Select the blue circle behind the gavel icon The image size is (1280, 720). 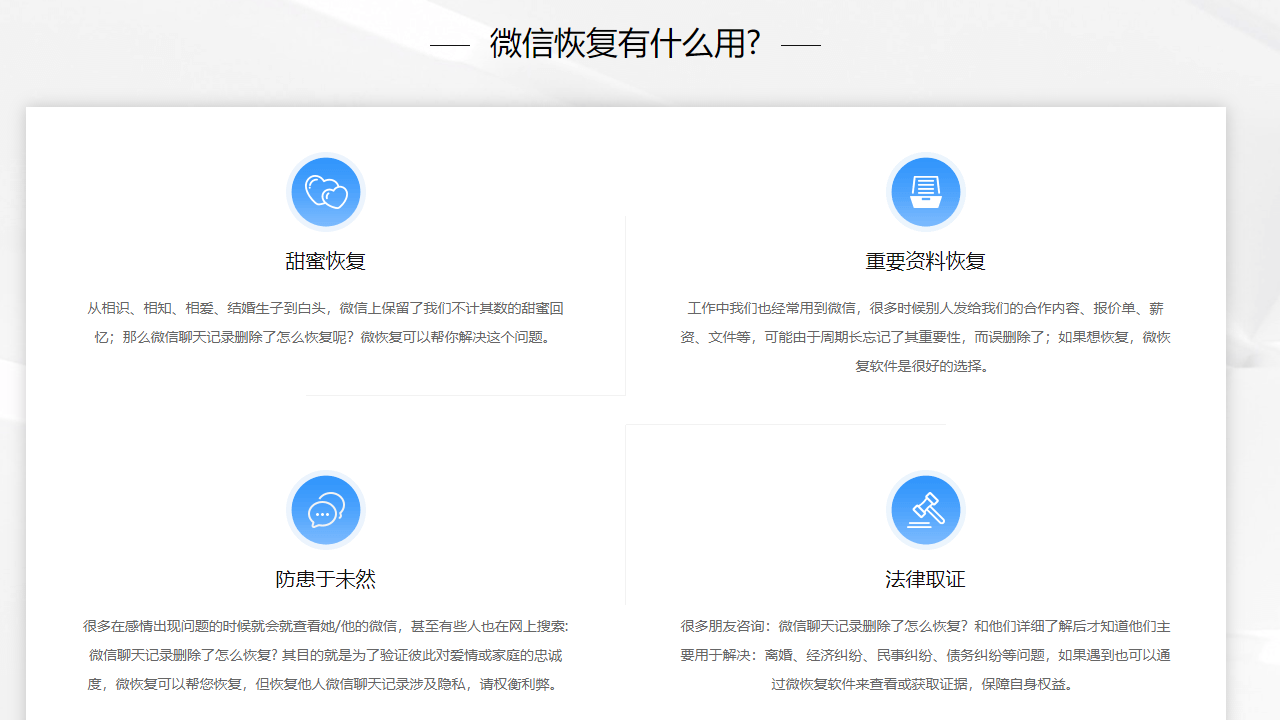point(925,509)
